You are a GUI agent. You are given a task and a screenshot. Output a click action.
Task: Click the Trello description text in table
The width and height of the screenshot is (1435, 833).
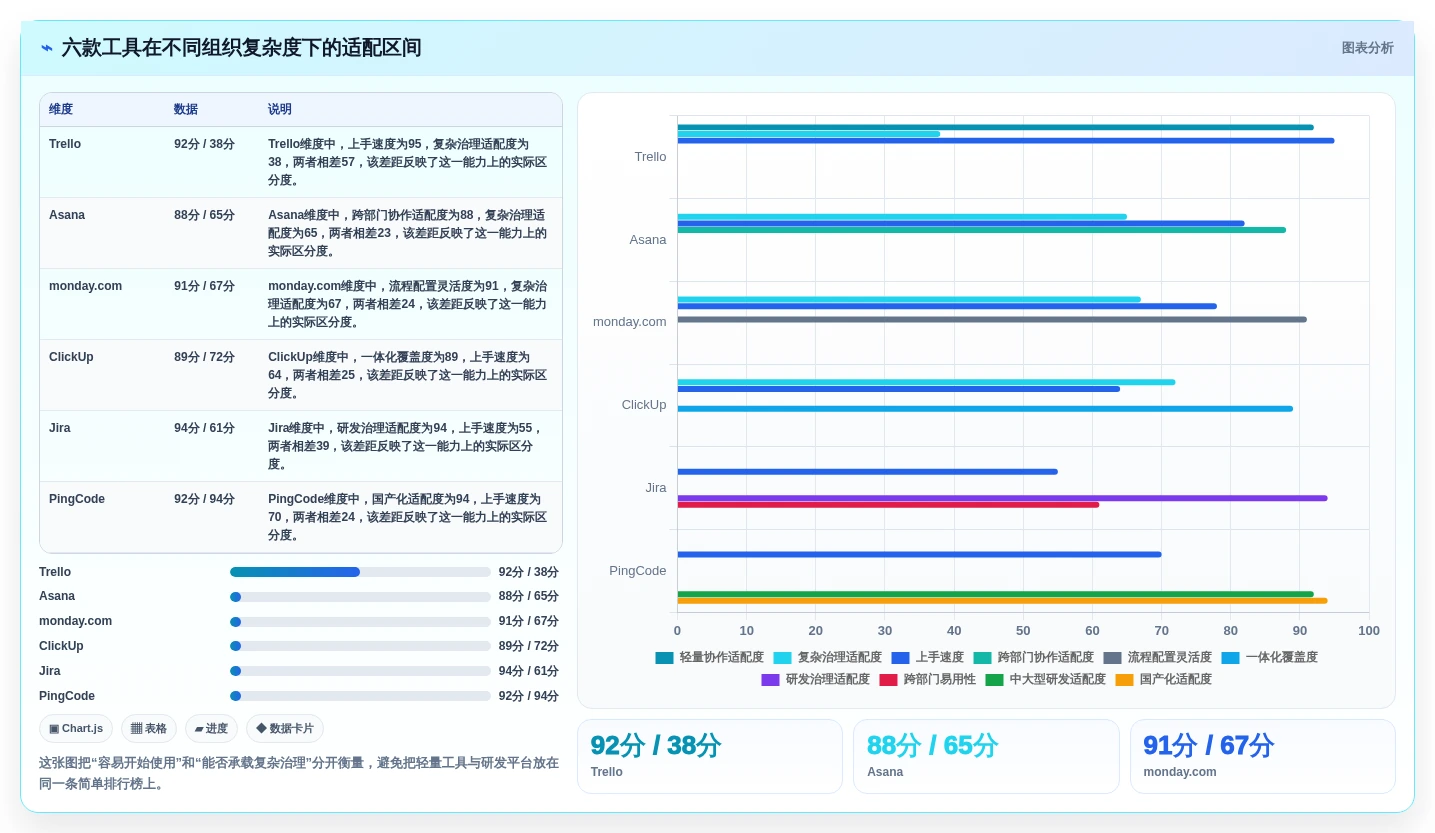click(408, 162)
